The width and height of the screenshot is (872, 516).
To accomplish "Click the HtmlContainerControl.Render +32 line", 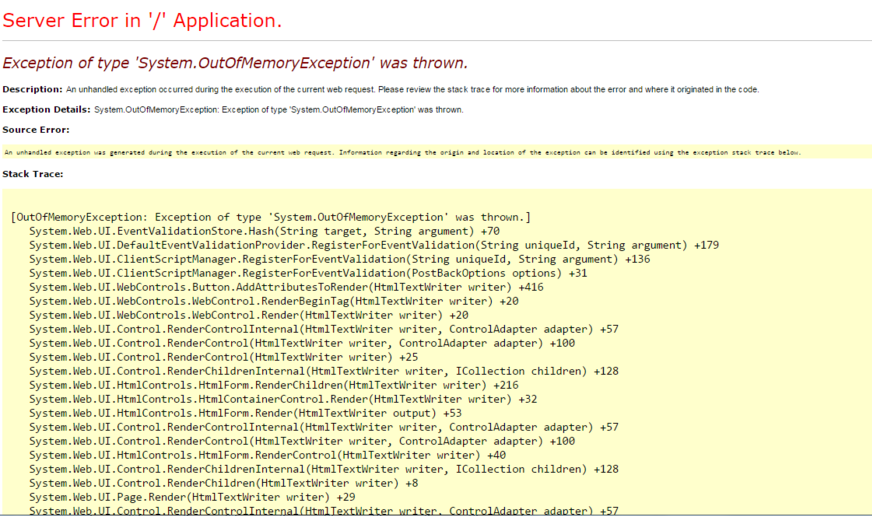I will 283,399.
